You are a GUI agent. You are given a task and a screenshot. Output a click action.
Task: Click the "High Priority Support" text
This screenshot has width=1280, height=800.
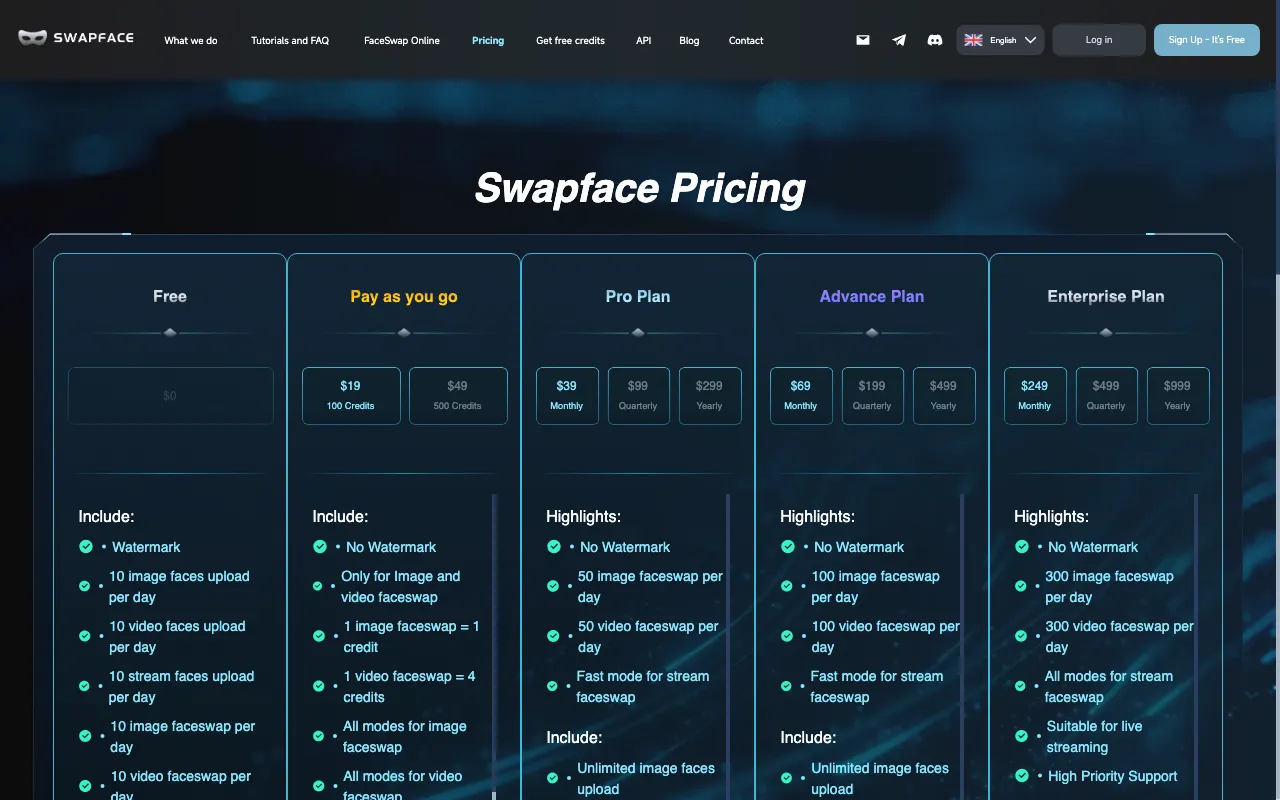click(x=1113, y=776)
